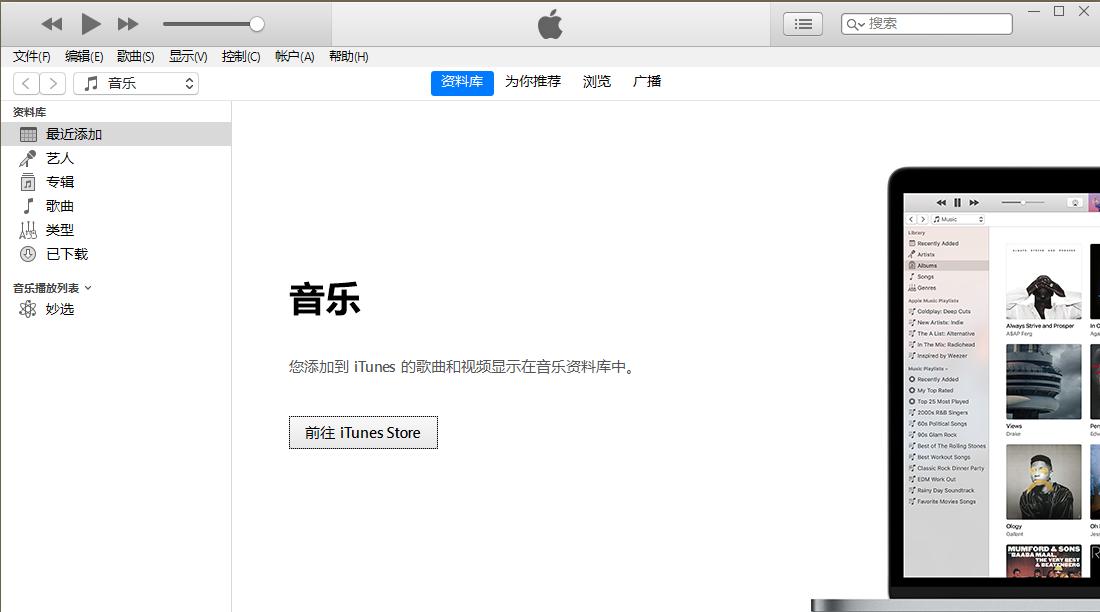Click the grid icon next to 最近添加

click(x=28, y=134)
